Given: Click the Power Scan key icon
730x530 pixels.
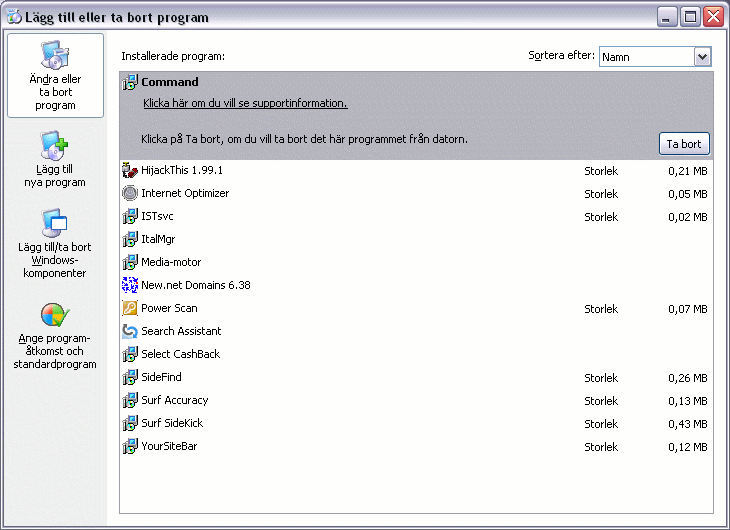Looking at the screenshot, I should coord(130,308).
